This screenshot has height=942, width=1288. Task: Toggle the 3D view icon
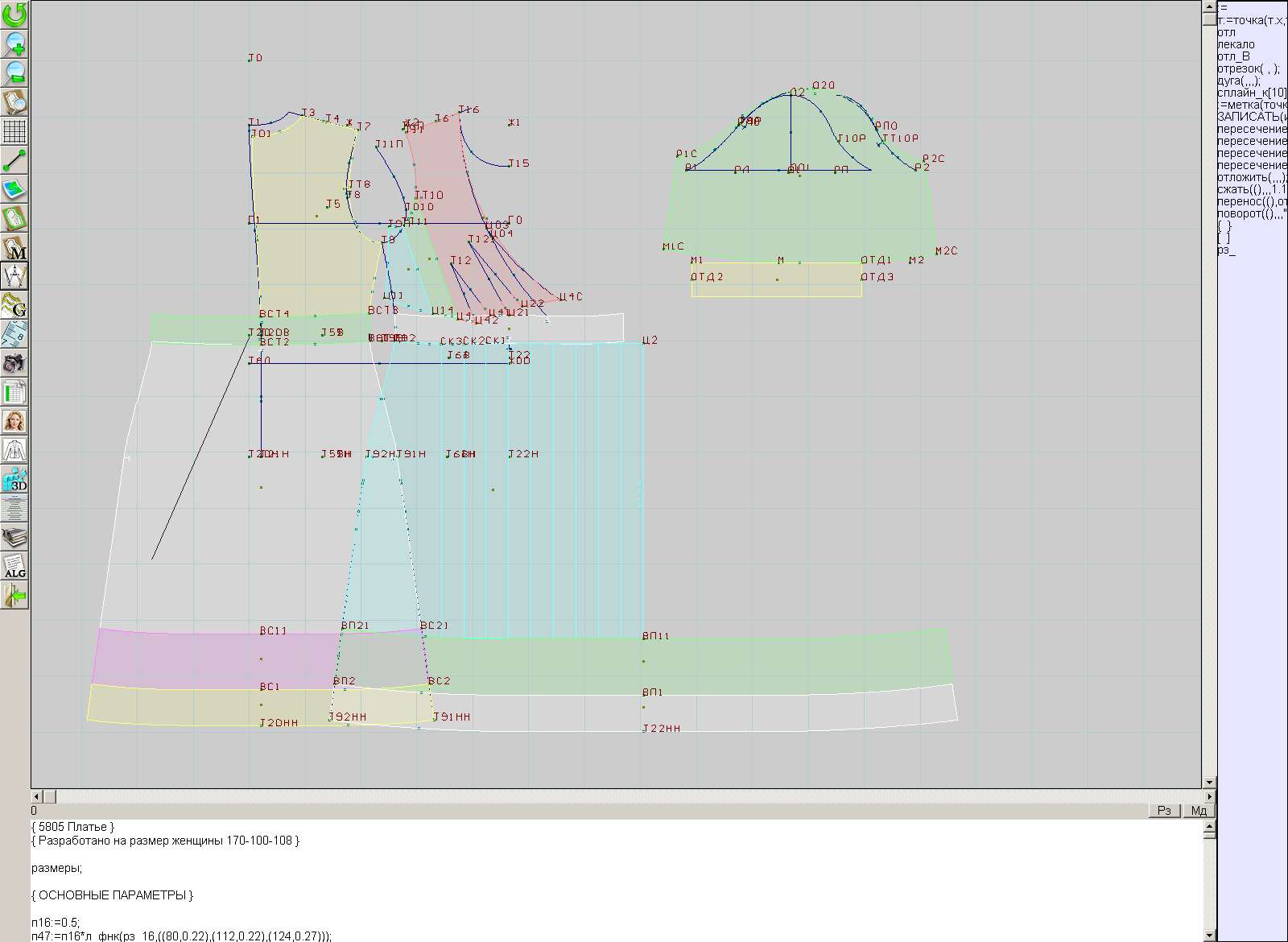coord(14,479)
